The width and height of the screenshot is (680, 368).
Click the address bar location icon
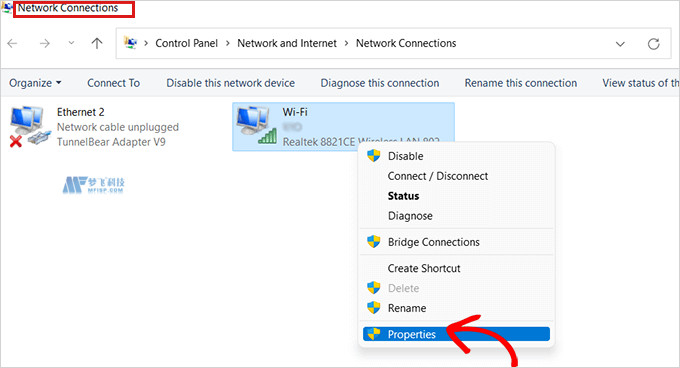click(131, 43)
